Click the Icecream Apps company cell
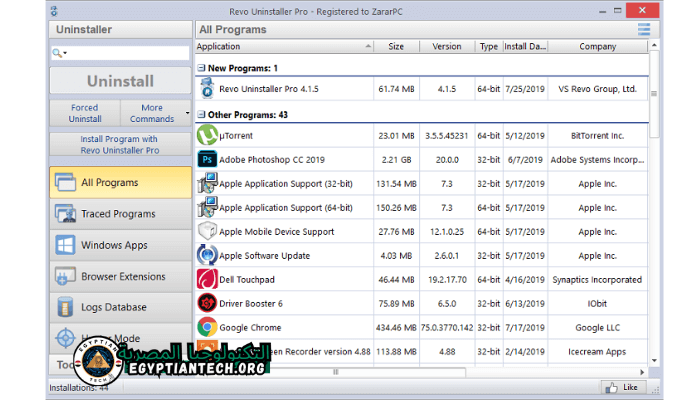 [597, 352]
